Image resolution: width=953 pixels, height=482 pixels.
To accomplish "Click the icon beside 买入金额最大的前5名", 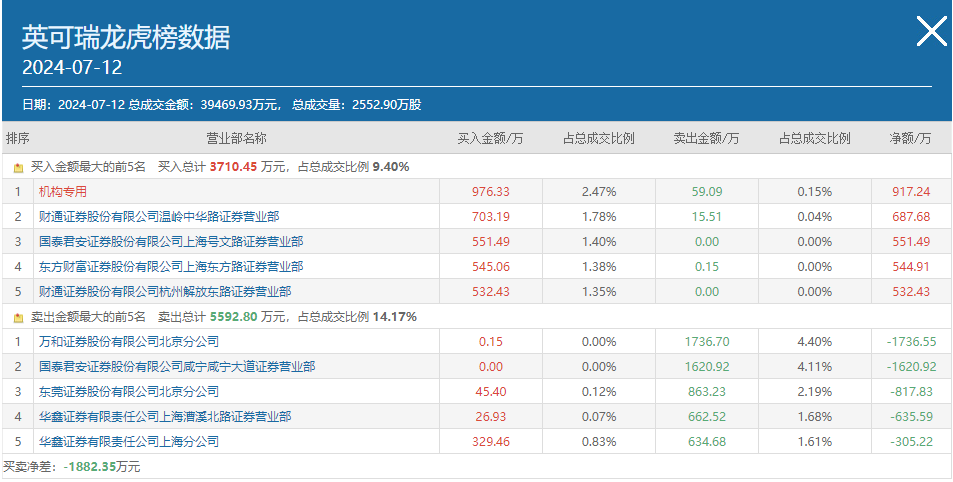I will point(18,167).
